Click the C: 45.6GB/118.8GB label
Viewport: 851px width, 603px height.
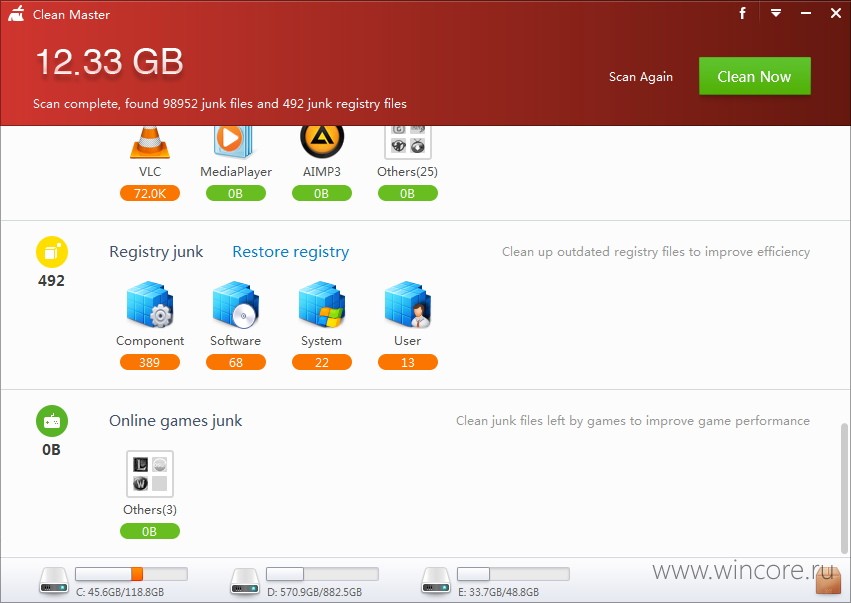[120, 592]
